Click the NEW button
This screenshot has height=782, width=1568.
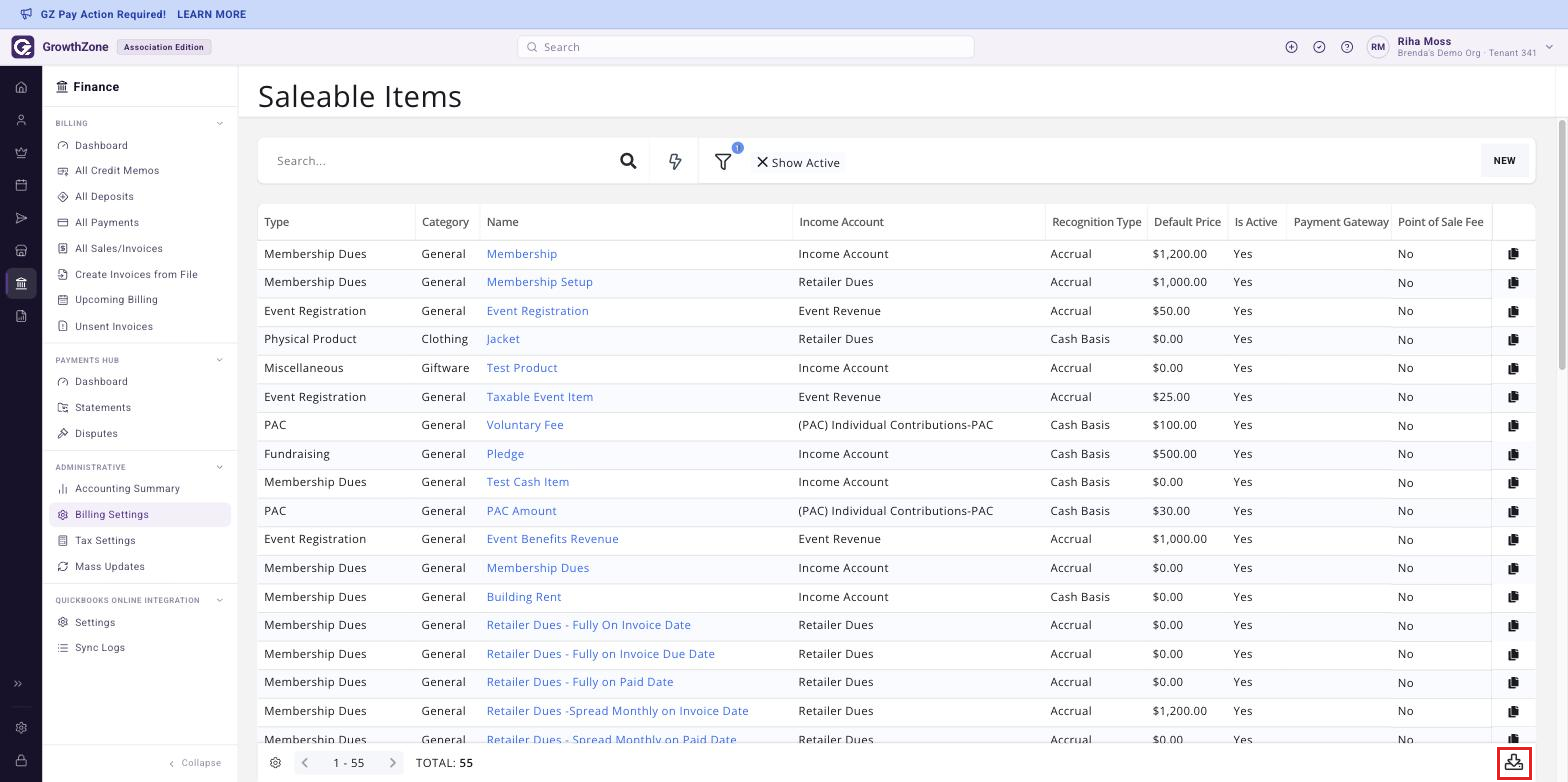click(1504, 161)
